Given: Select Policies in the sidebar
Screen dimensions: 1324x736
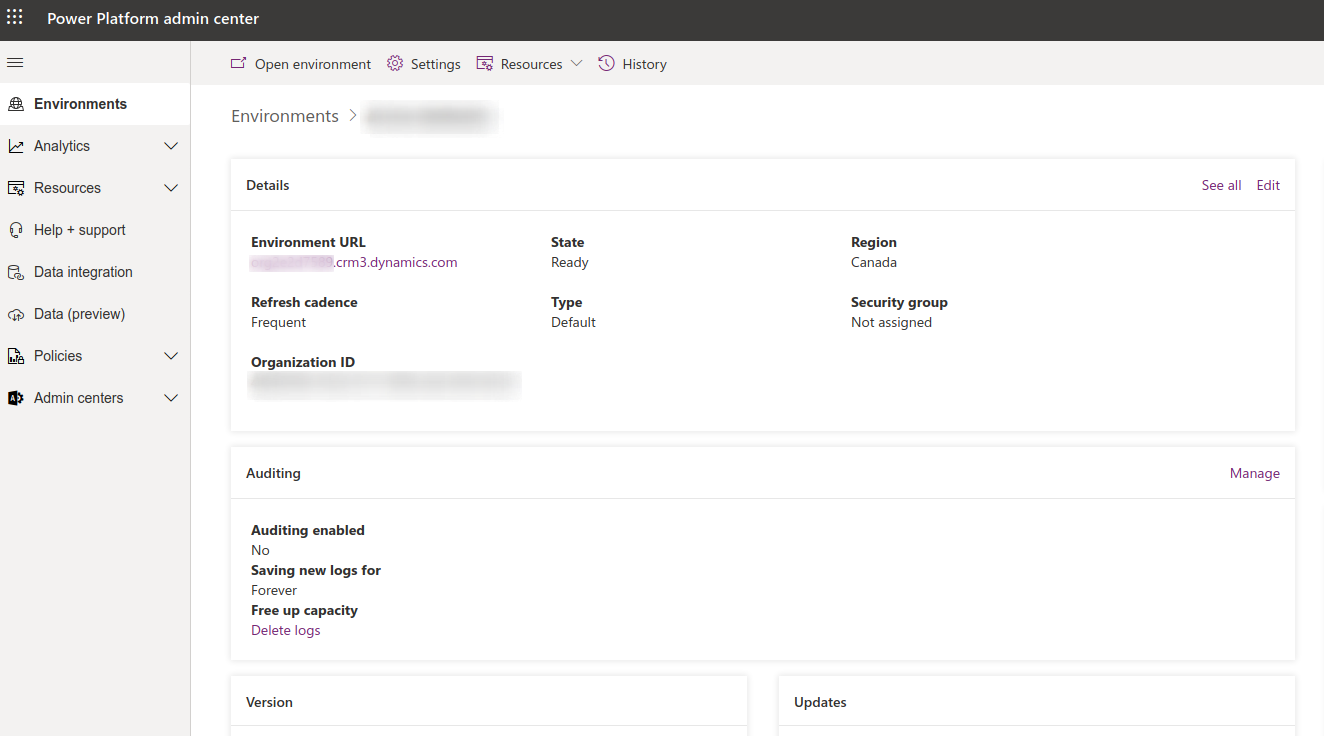Looking at the screenshot, I should [x=95, y=356].
